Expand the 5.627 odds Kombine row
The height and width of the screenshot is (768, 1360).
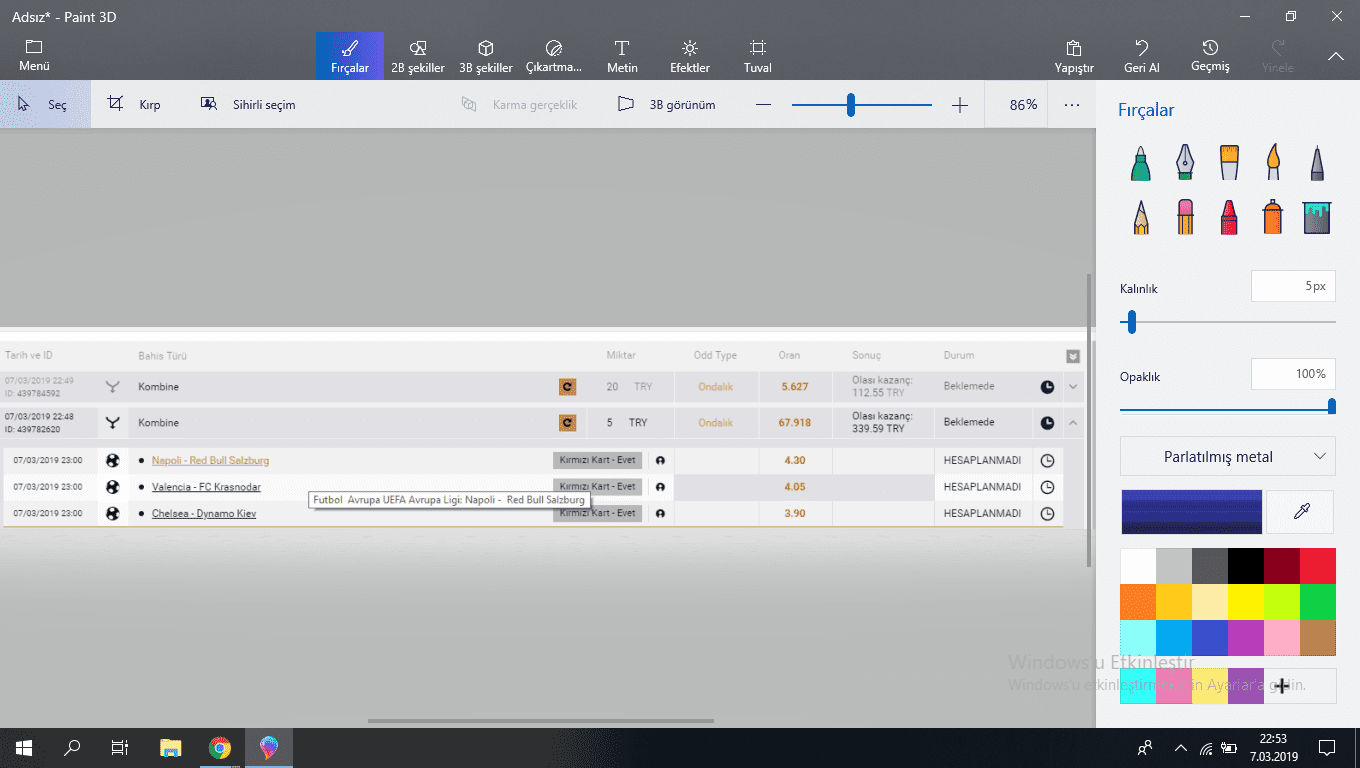[x=1073, y=387]
